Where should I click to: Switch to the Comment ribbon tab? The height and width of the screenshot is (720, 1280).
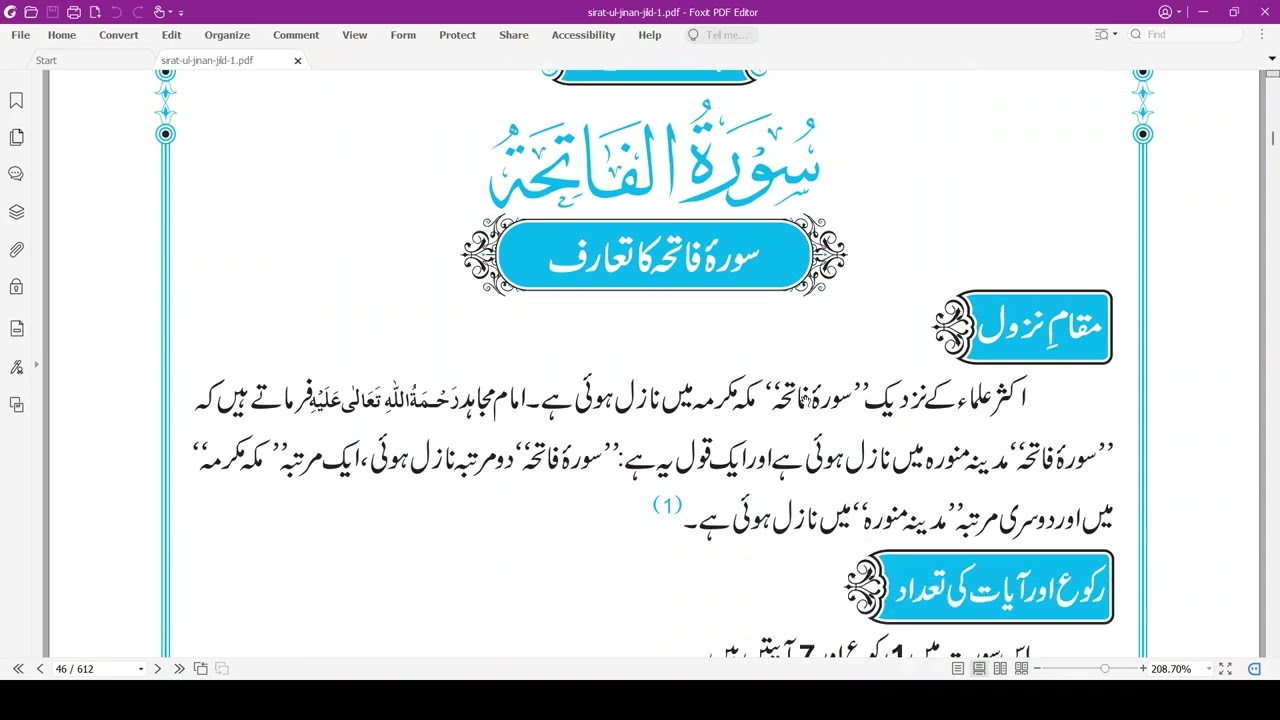[296, 35]
